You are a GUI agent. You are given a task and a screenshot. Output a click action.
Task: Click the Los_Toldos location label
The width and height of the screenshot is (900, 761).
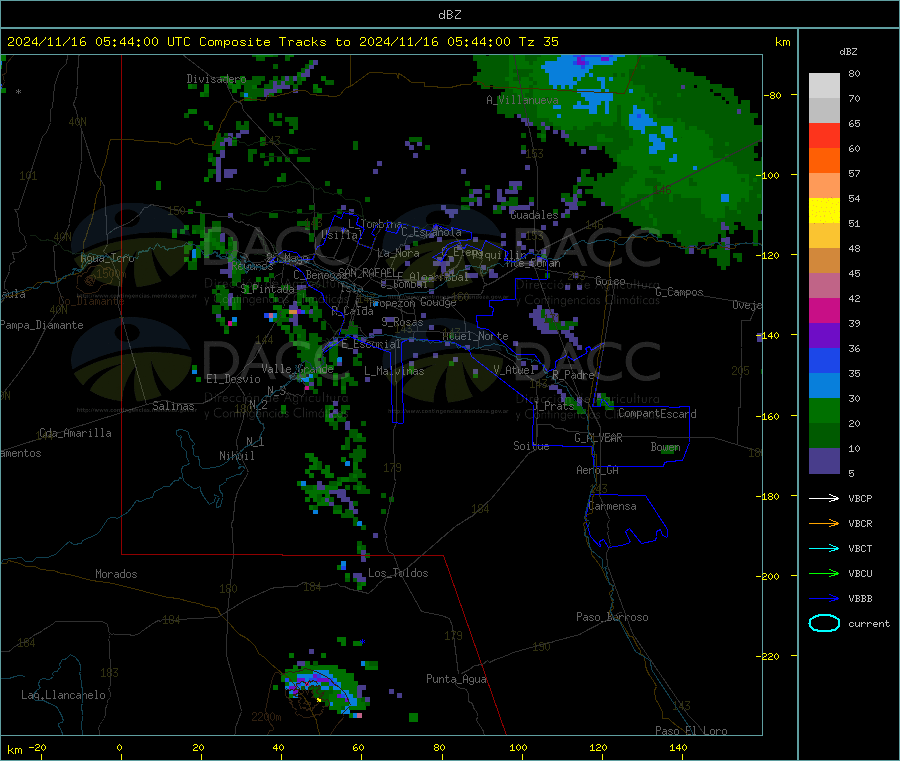398,573
